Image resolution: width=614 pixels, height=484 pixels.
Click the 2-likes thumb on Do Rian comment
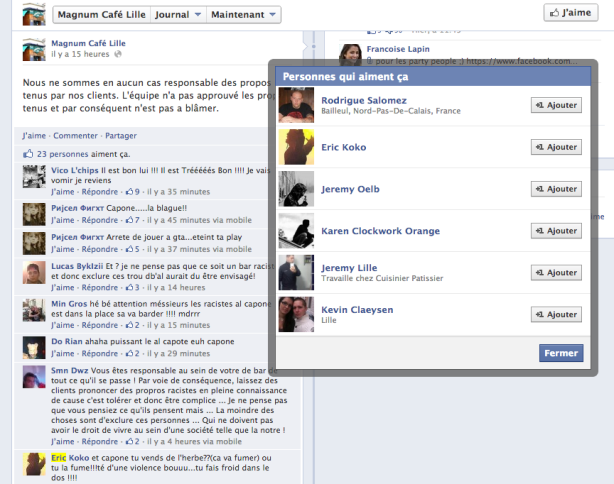click(x=129, y=353)
